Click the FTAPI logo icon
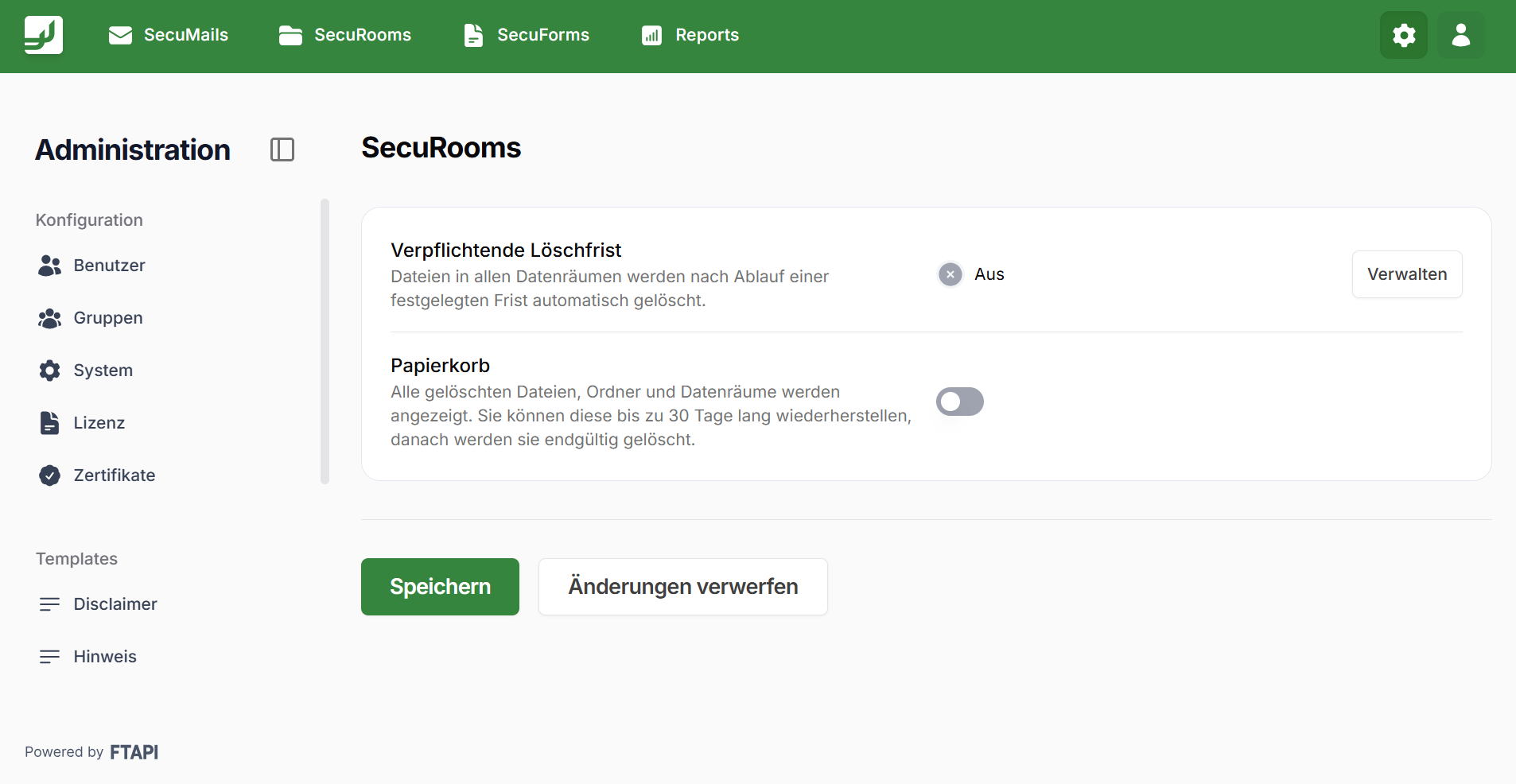Viewport: 1516px width, 784px height. click(44, 35)
